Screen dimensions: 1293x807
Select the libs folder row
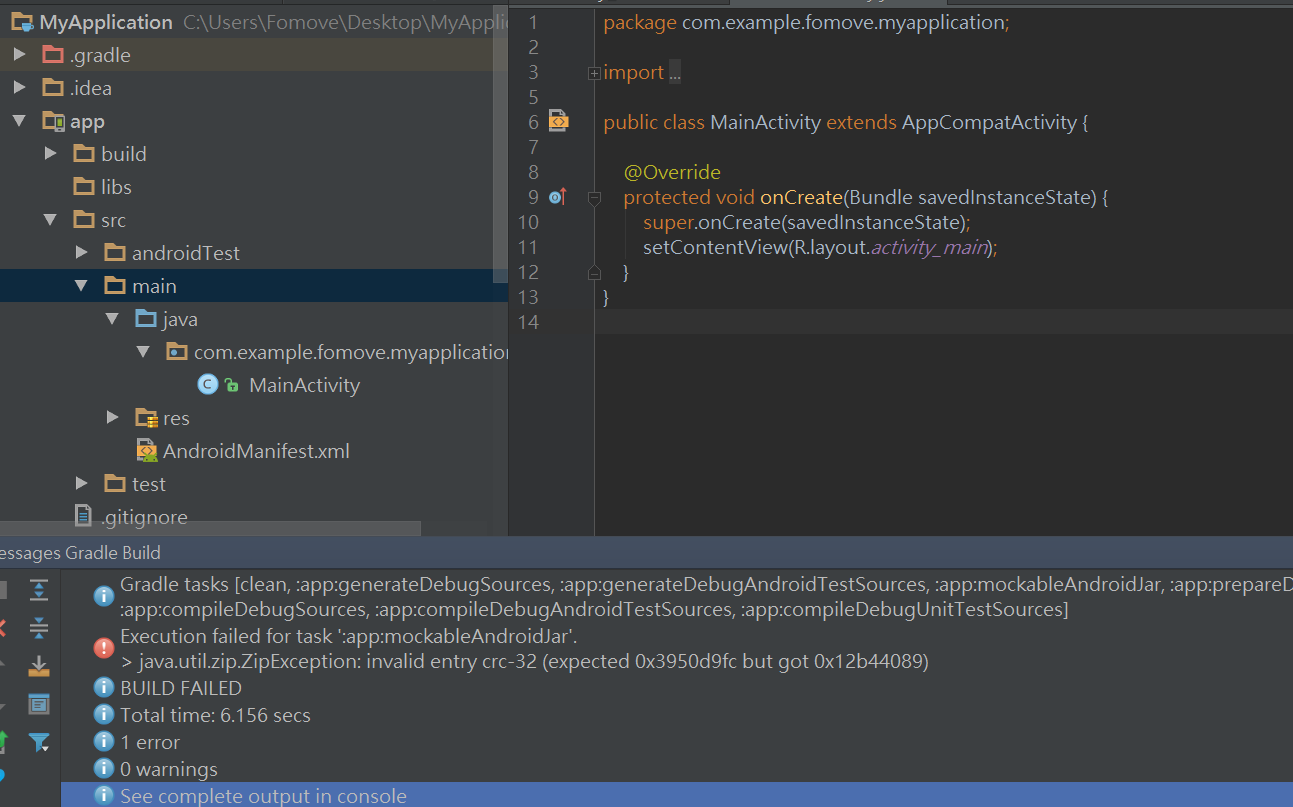pyautogui.click(x=254, y=187)
